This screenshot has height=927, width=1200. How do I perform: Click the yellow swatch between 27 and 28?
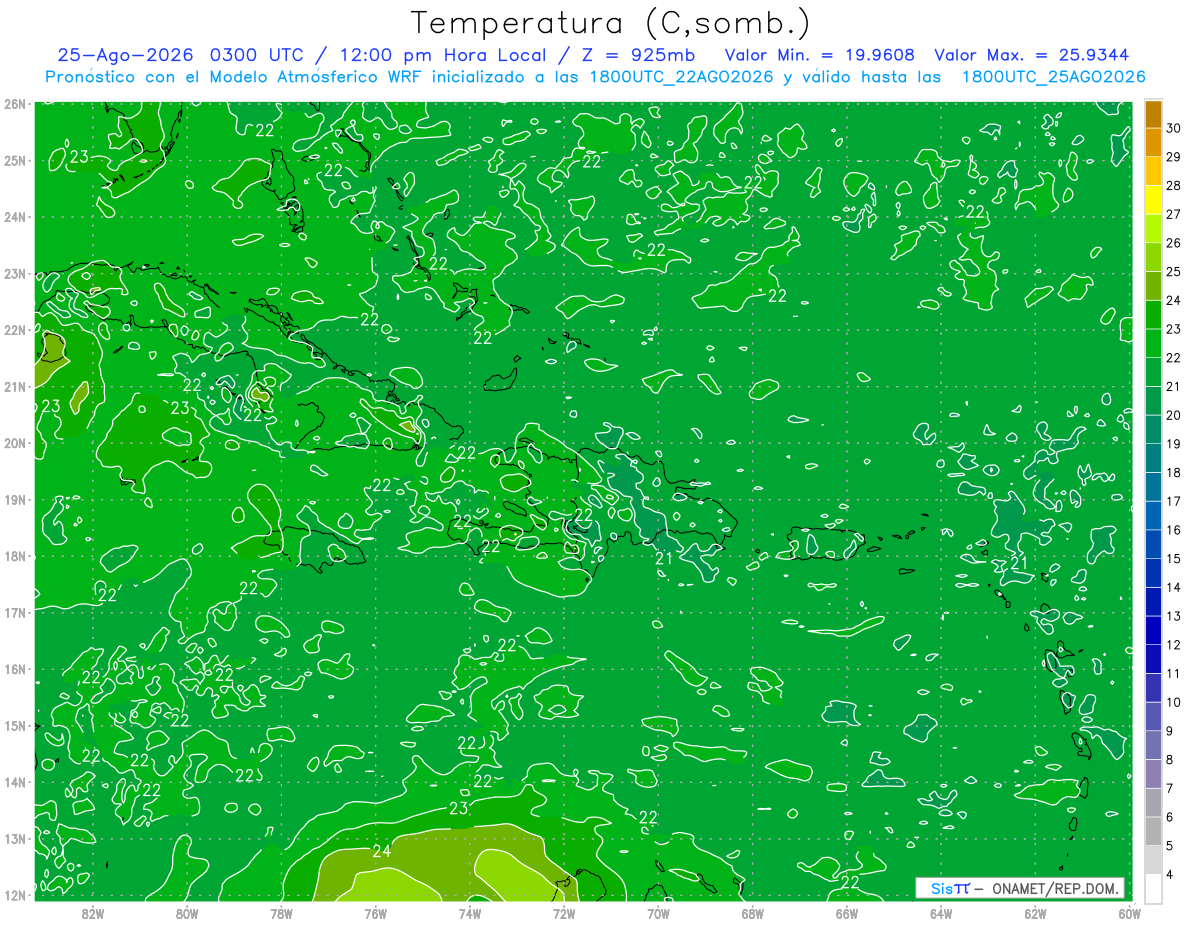tap(1153, 200)
